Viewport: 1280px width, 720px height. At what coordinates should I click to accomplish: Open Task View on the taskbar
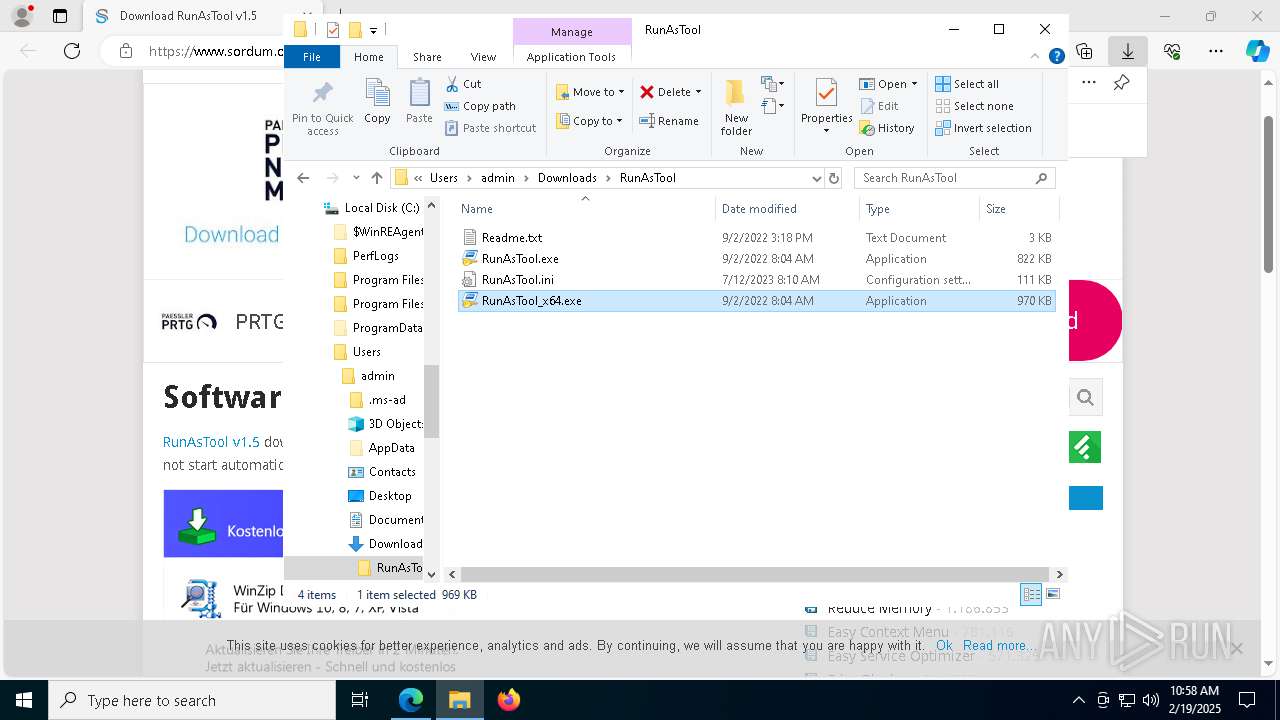360,700
